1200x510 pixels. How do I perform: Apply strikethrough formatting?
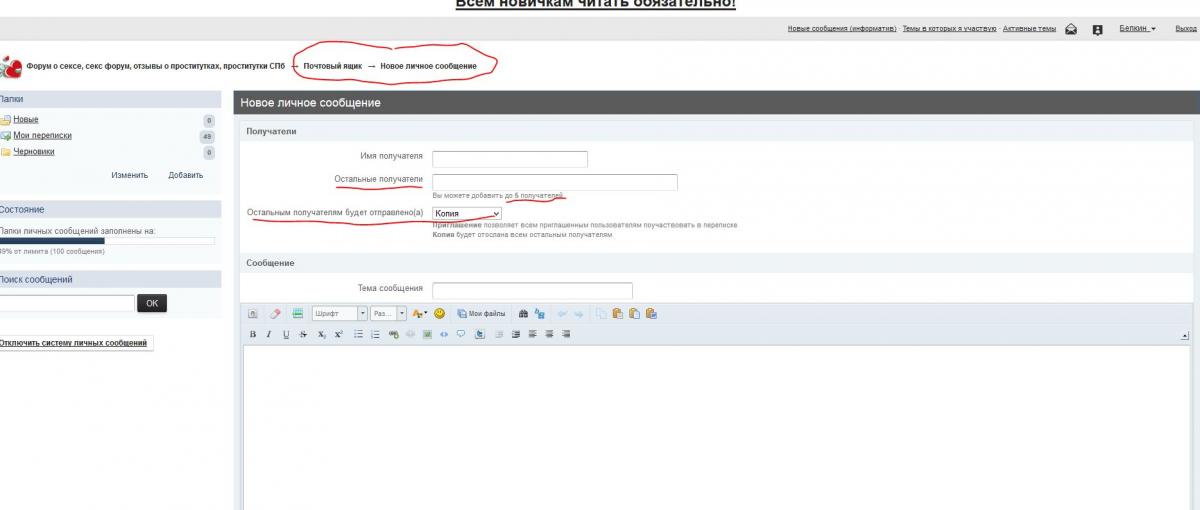(303, 334)
